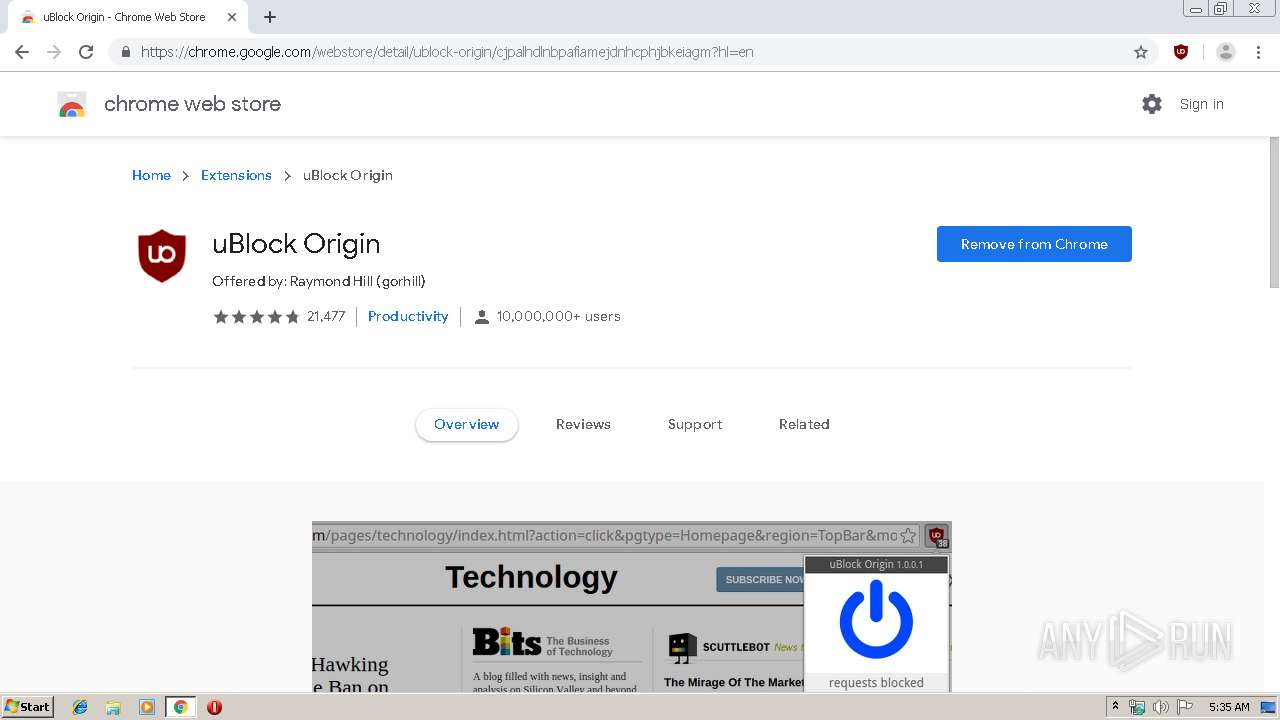Click the users person icon

(481, 317)
